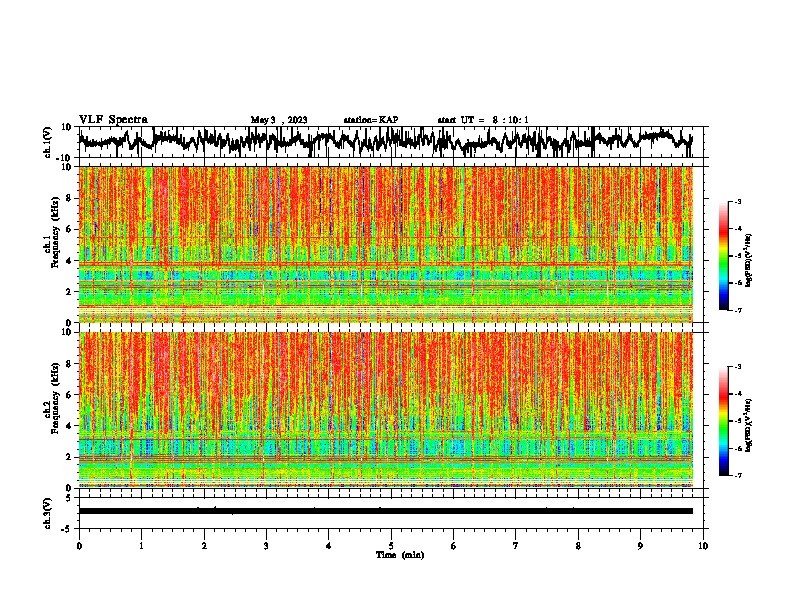Click time axis tick label "9"
The height and width of the screenshot is (612, 792).
[640, 546]
